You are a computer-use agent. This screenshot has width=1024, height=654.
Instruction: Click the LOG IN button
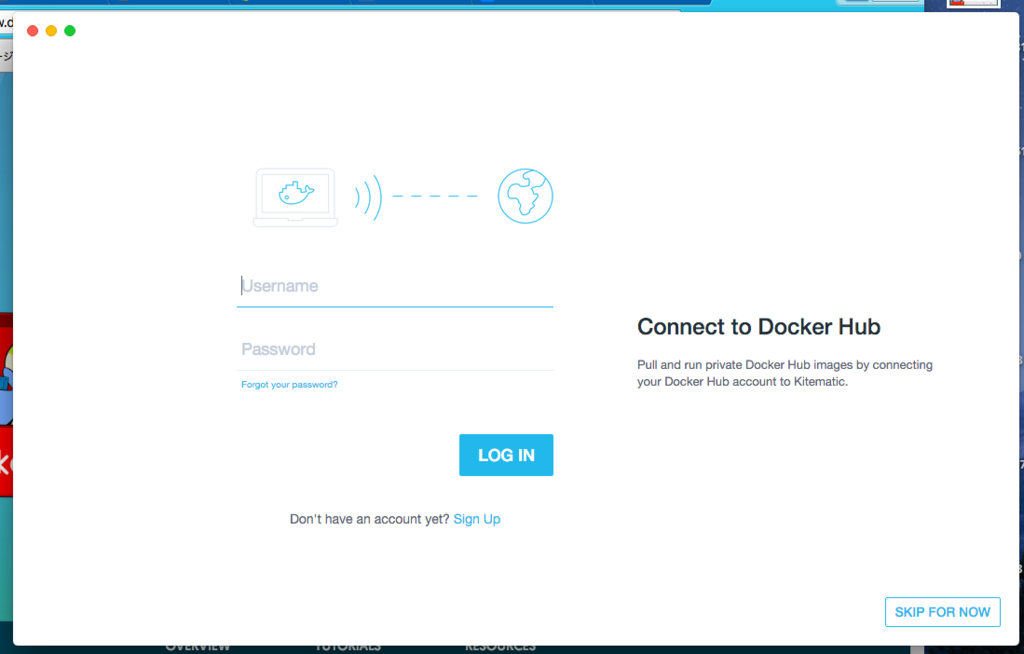[x=506, y=455]
